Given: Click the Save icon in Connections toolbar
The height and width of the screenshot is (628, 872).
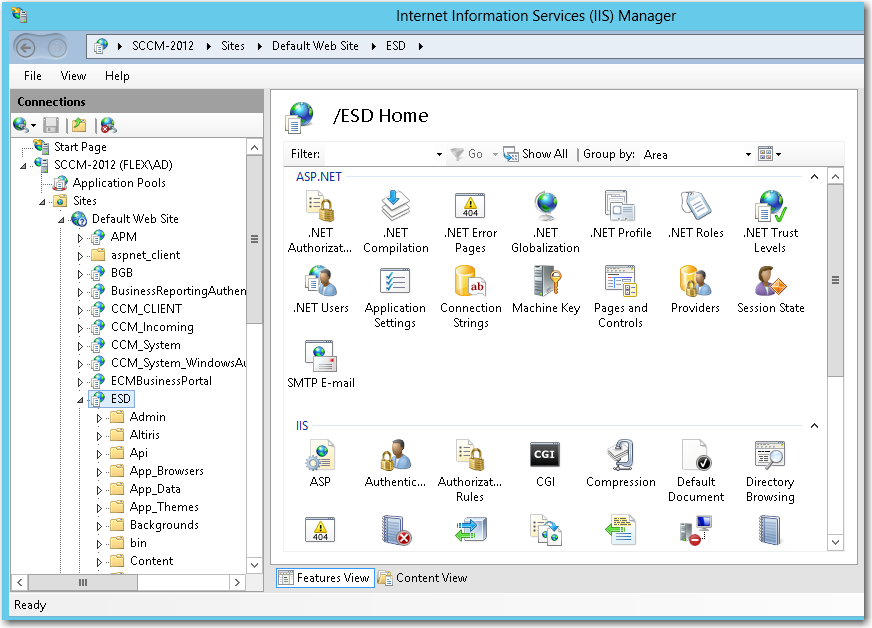Looking at the screenshot, I should (x=51, y=125).
